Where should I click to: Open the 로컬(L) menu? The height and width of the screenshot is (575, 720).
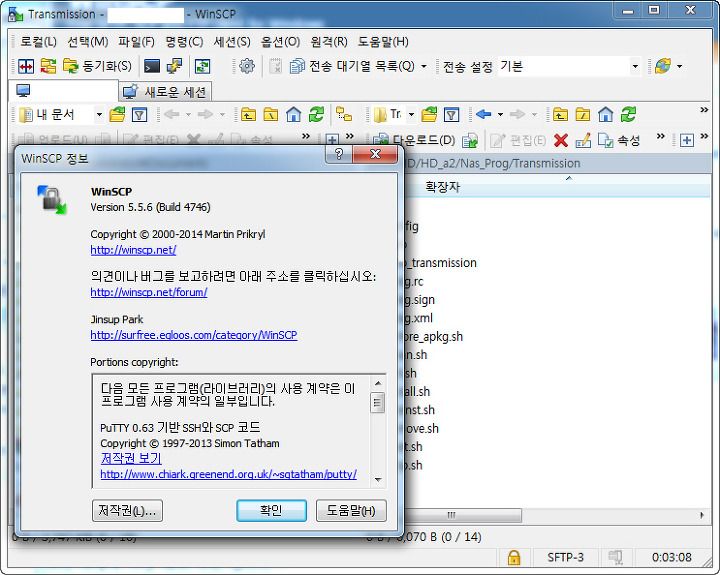(x=39, y=42)
